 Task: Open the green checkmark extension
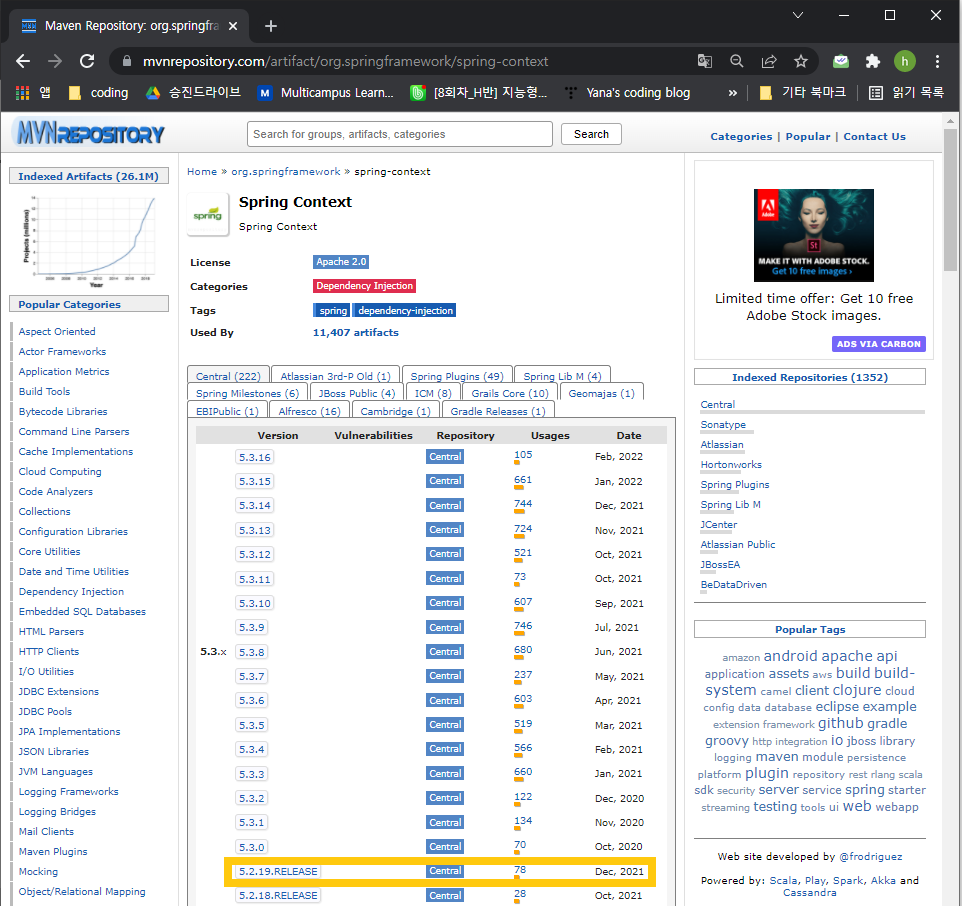pyautogui.click(x=841, y=61)
